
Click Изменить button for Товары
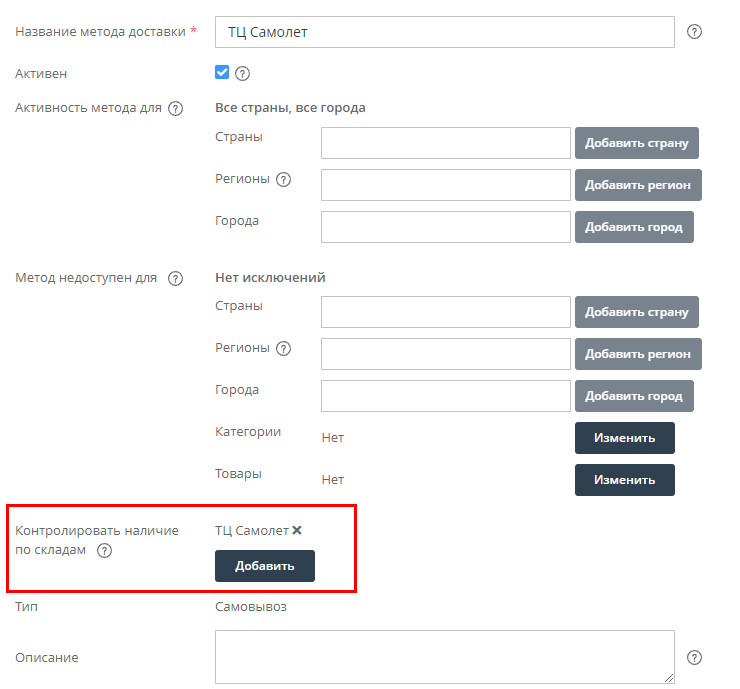(624, 480)
